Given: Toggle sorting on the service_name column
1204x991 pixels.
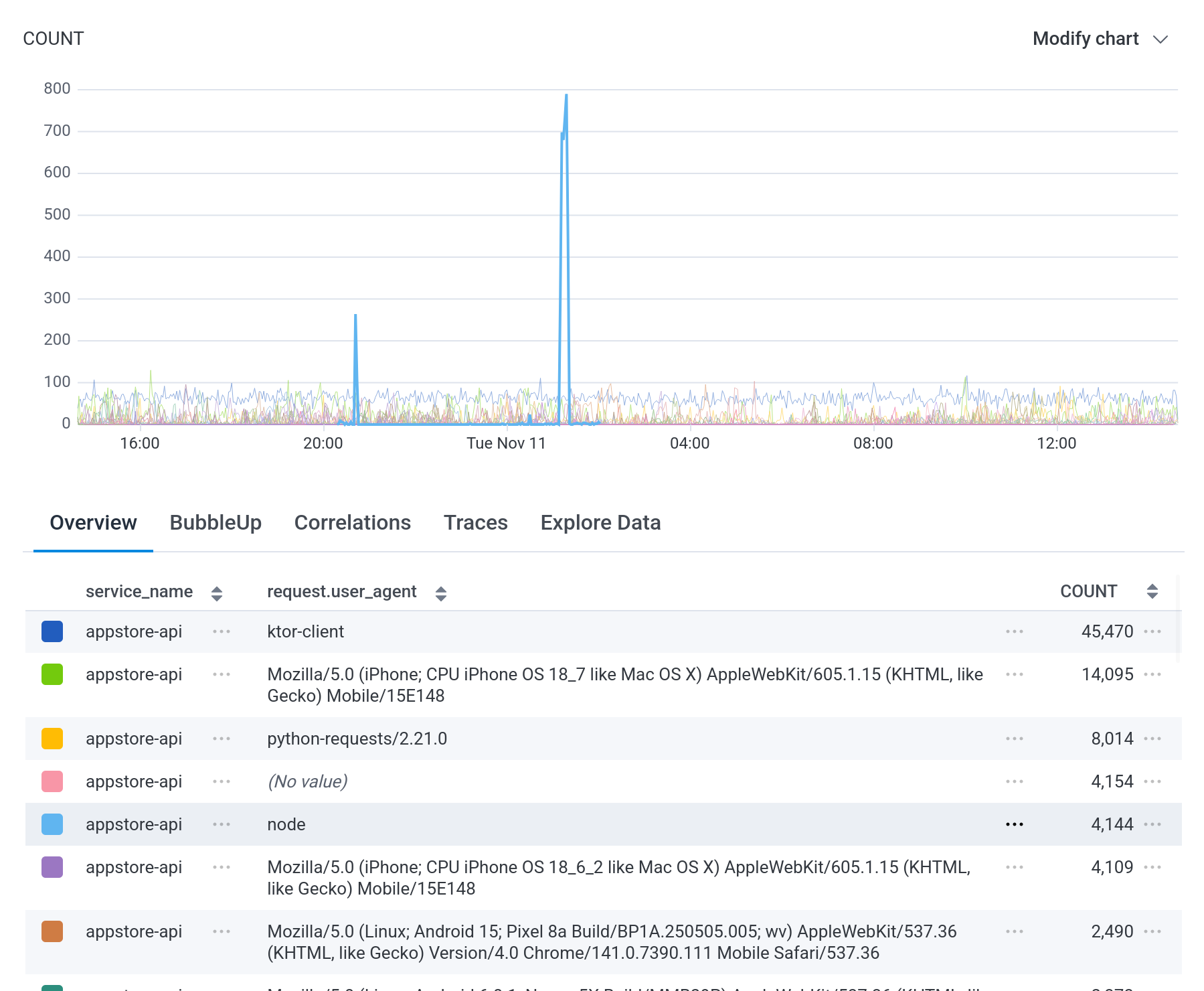Looking at the screenshot, I should [x=217, y=592].
